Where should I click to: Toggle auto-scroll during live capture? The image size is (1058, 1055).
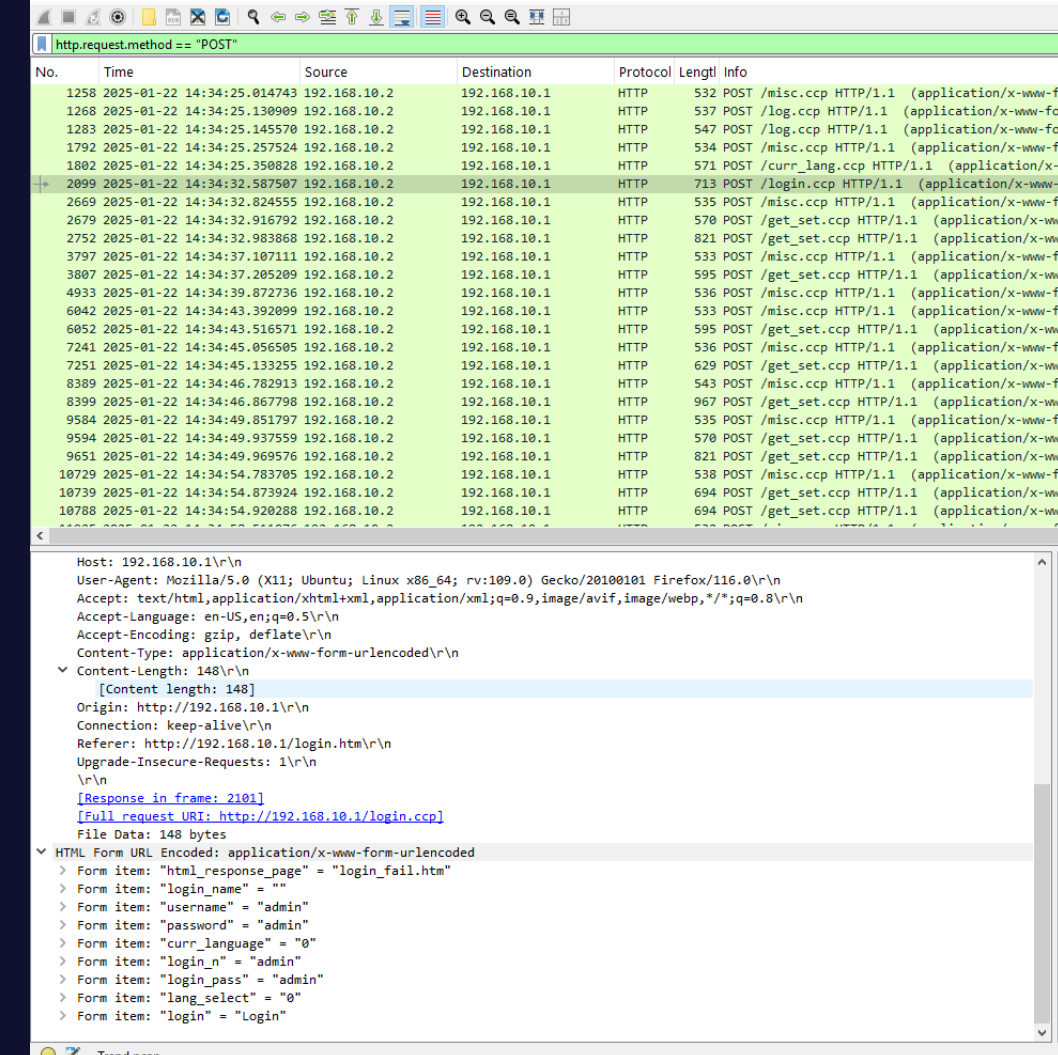coord(401,17)
